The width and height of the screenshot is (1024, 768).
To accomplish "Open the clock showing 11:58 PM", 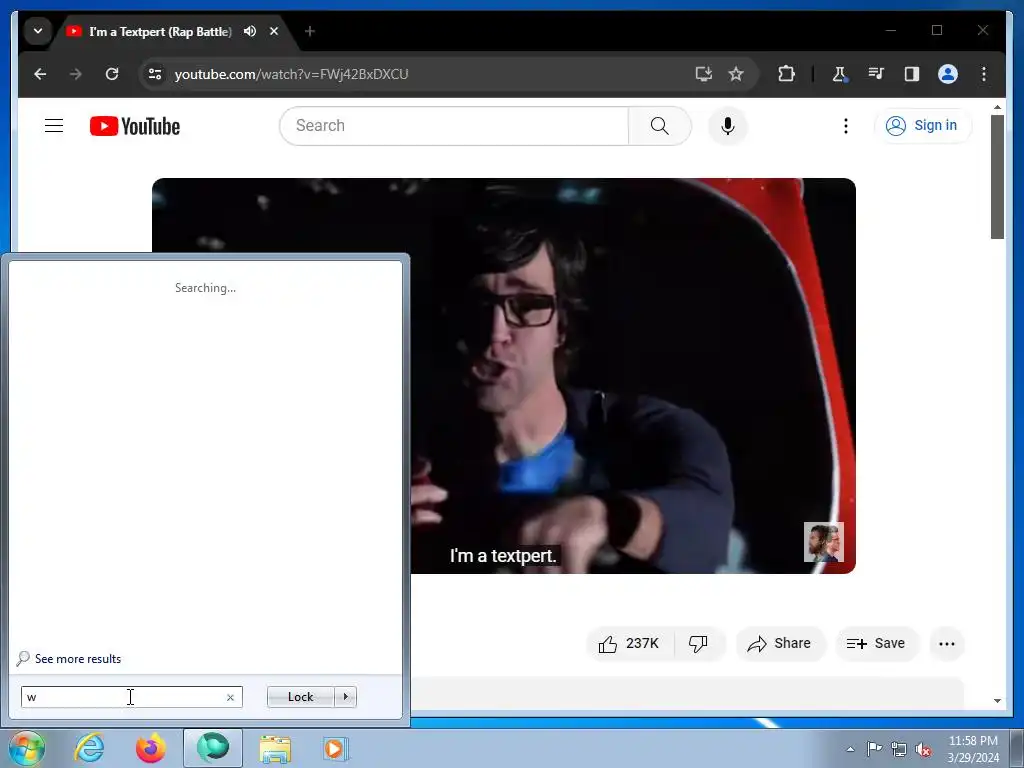I will click(x=973, y=749).
